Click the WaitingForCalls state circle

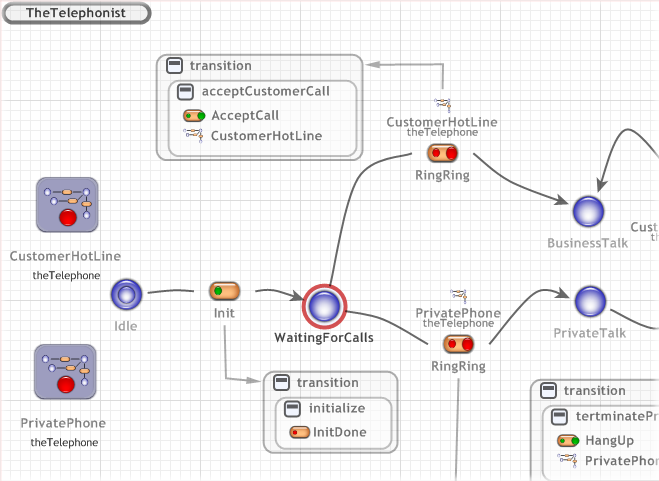coord(324,306)
